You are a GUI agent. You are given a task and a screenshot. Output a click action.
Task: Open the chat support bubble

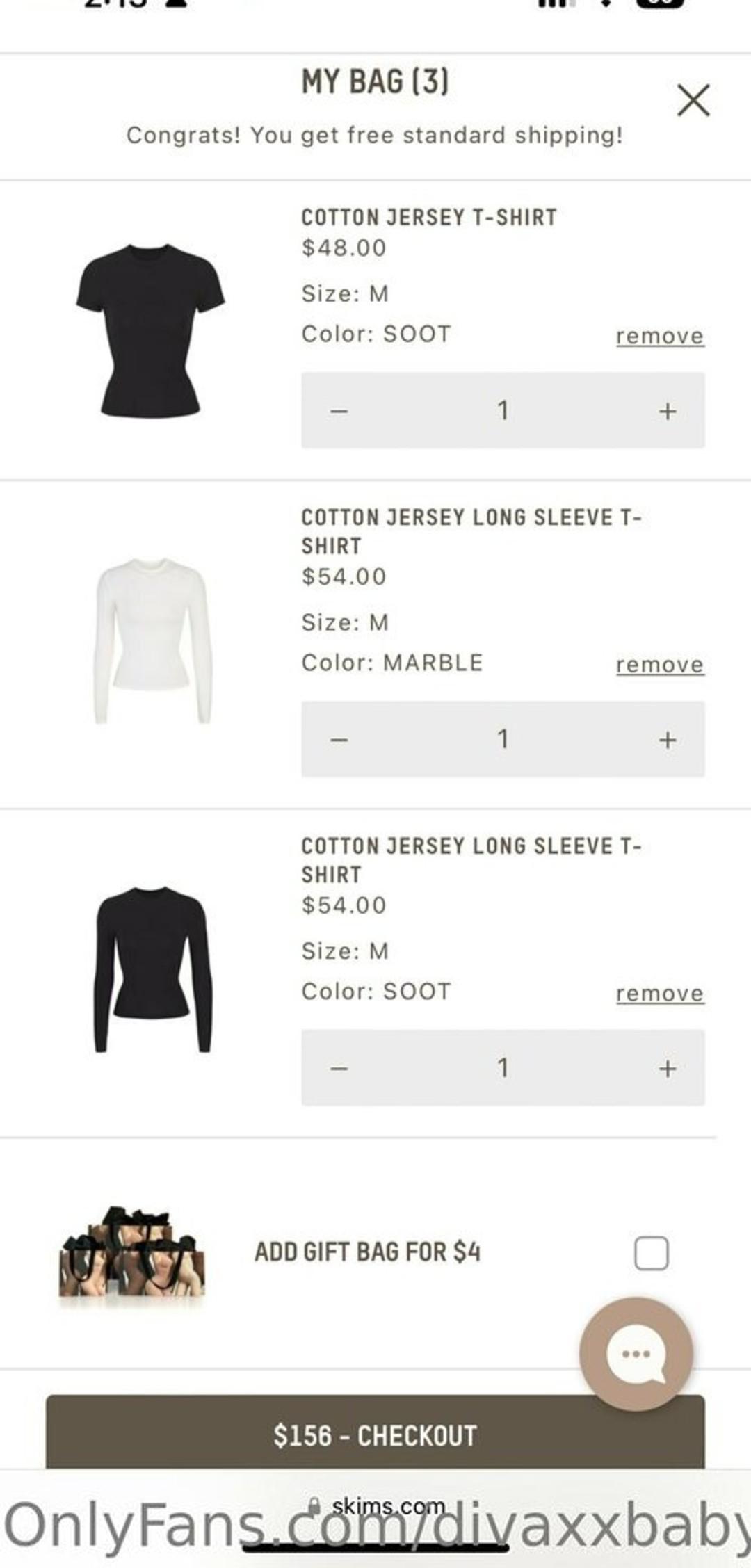click(x=636, y=1352)
